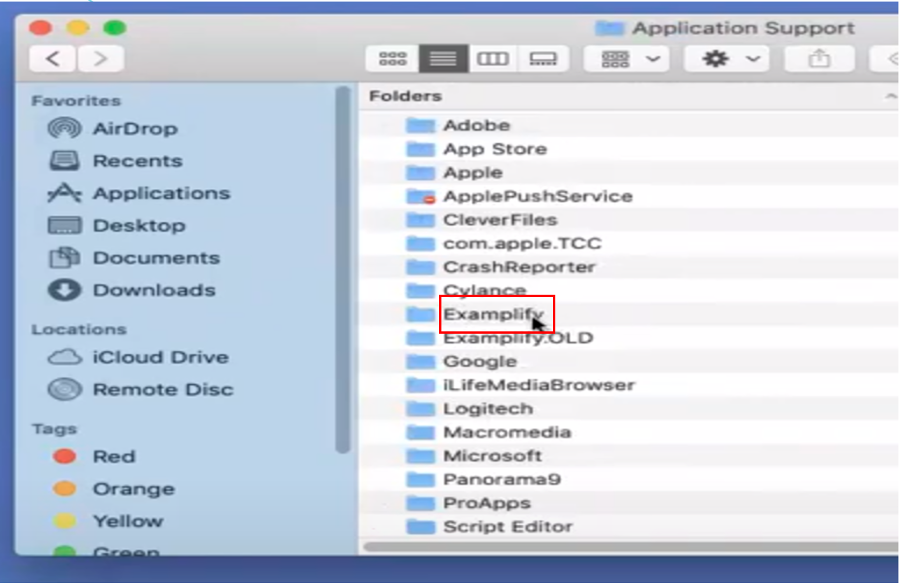Select the Macromedia folder
This screenshot has height=583, width=899.
(488, 432)
